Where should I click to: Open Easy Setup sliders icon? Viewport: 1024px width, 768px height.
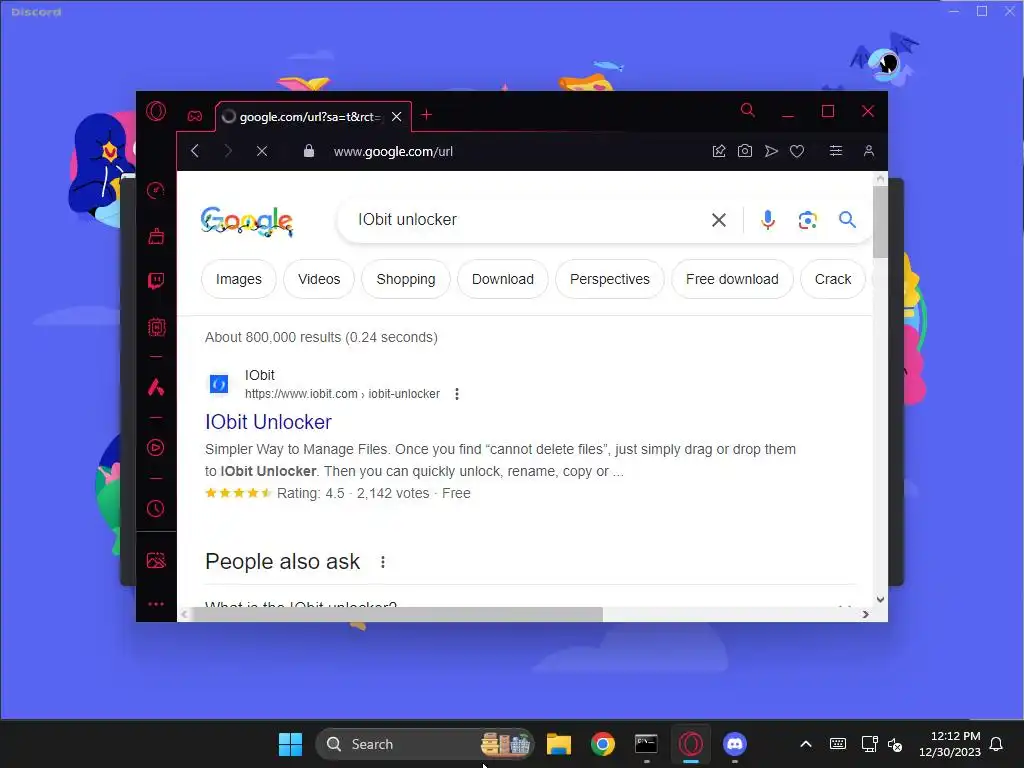pos(836,151)
